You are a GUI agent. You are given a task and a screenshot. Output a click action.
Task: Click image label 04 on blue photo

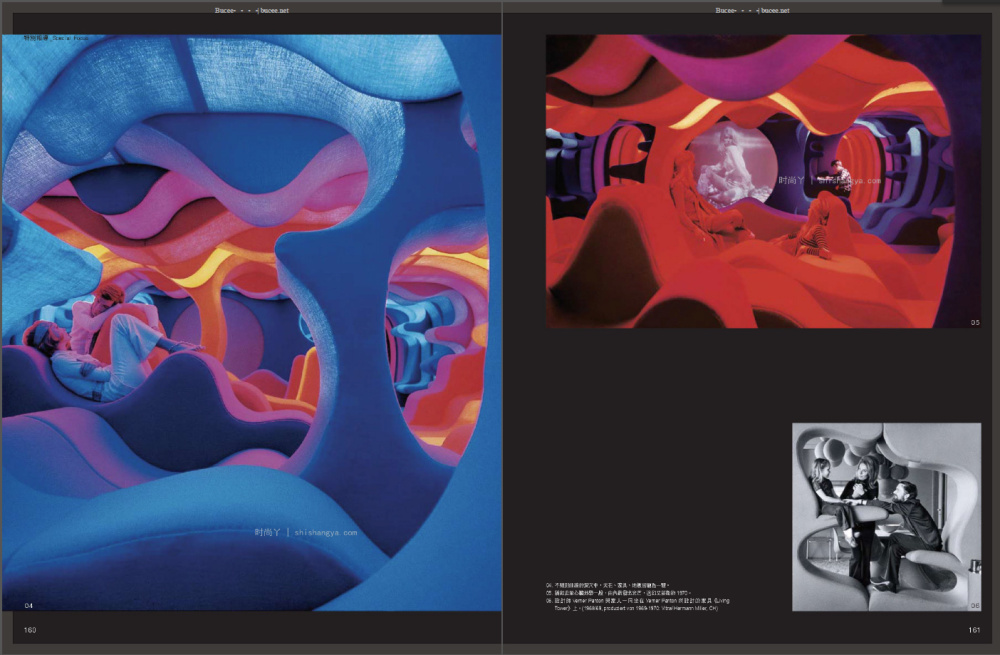29,604
